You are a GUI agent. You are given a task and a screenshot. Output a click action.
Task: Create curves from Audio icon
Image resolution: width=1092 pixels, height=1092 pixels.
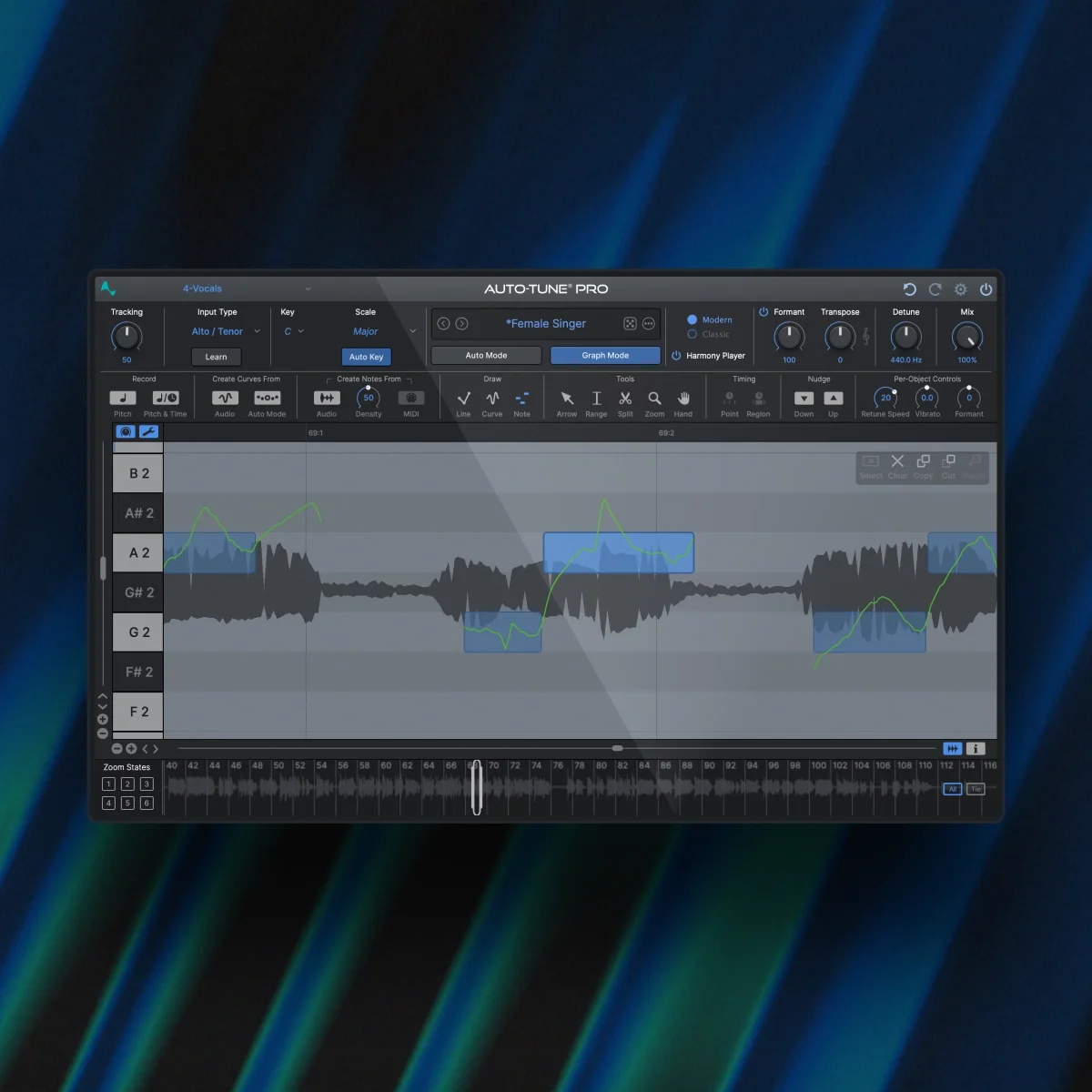point(225,398)
